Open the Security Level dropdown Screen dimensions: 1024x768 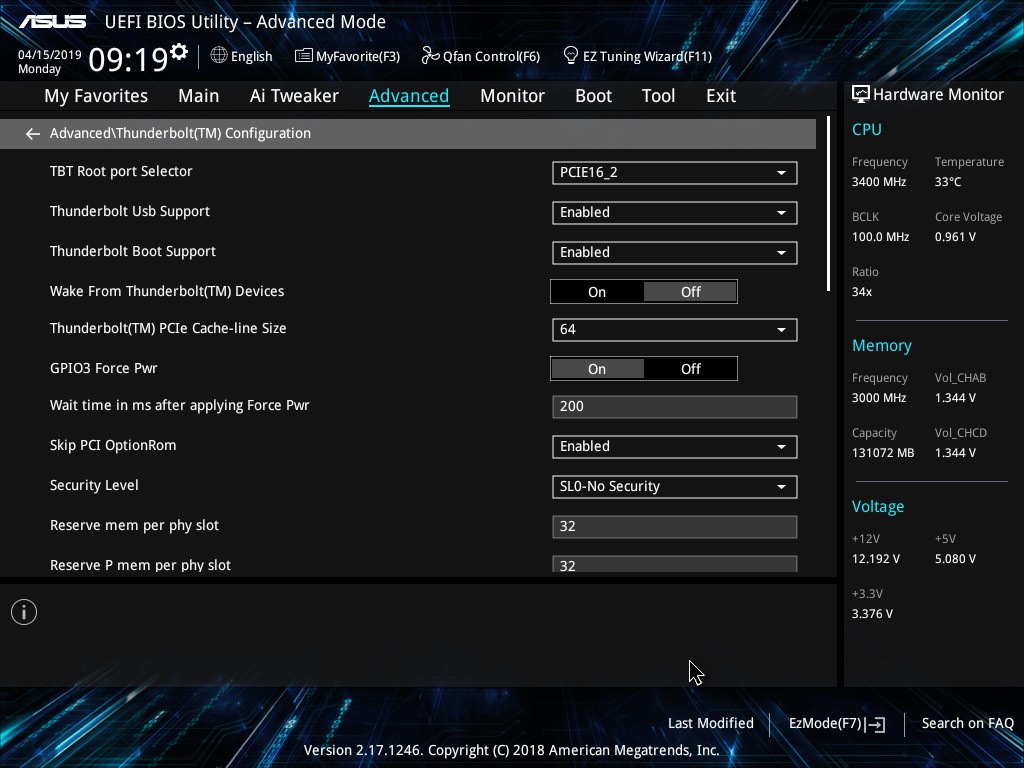pos(675,487)
